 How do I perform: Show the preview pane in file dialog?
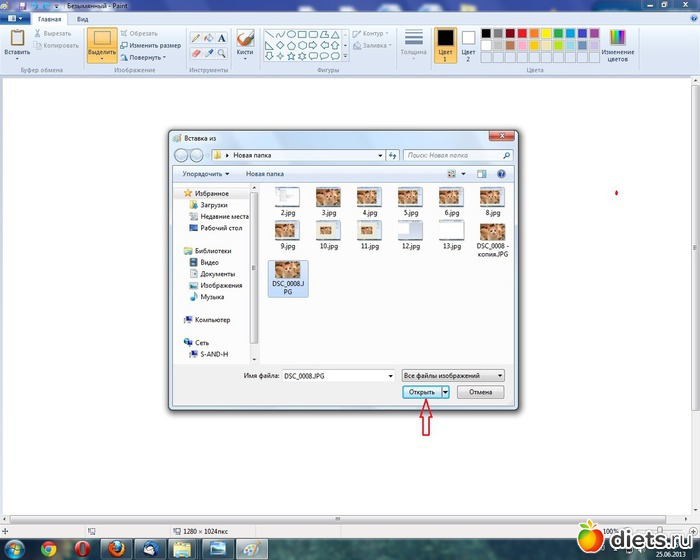(482, 173)
